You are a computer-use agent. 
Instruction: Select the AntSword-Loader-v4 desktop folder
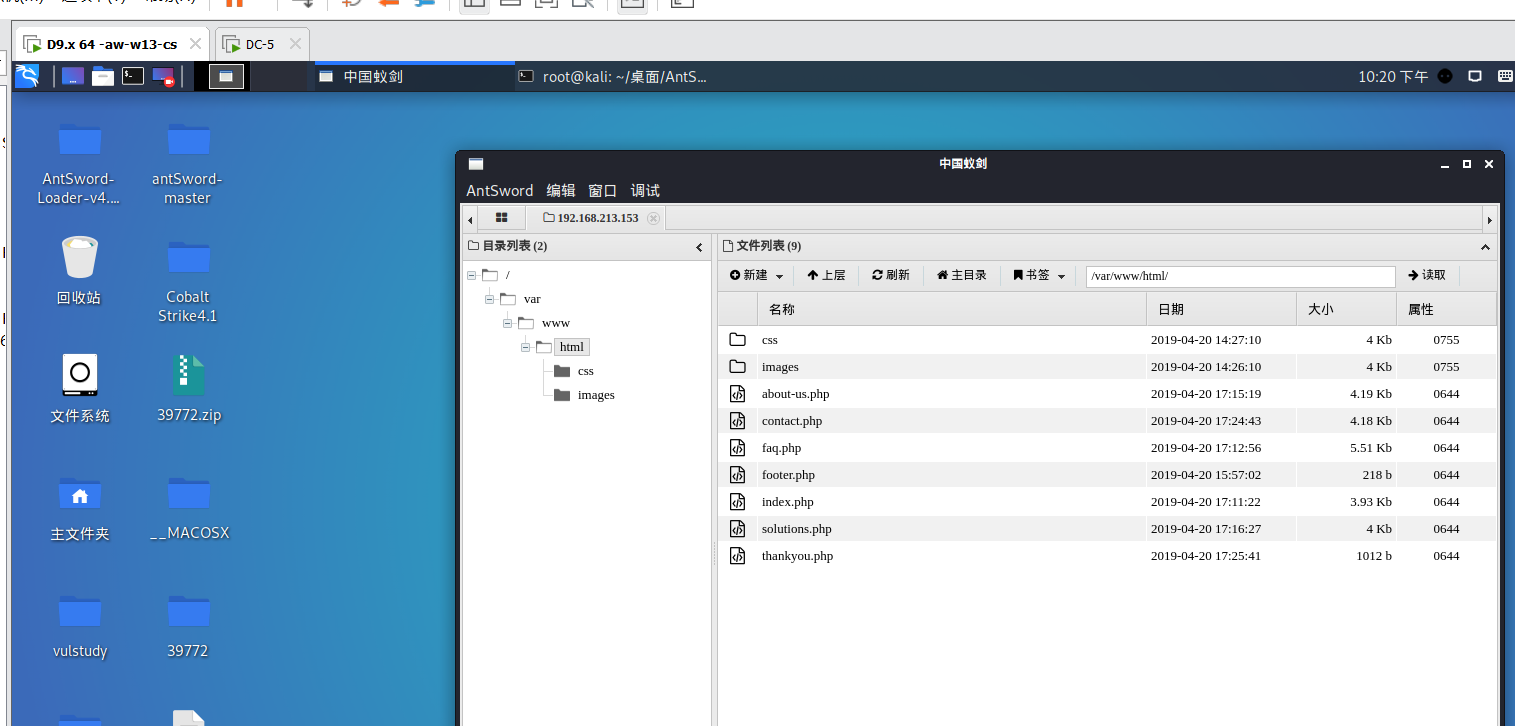(79, 162)
